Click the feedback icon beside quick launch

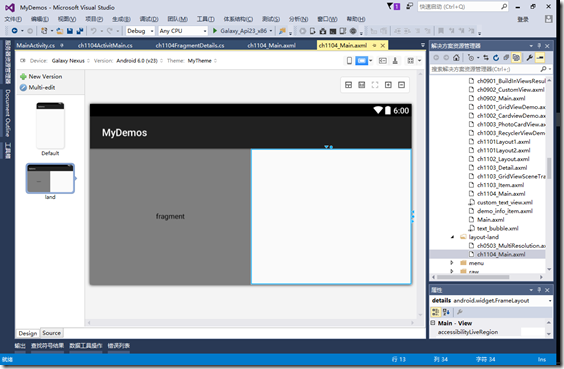(409, 6)
